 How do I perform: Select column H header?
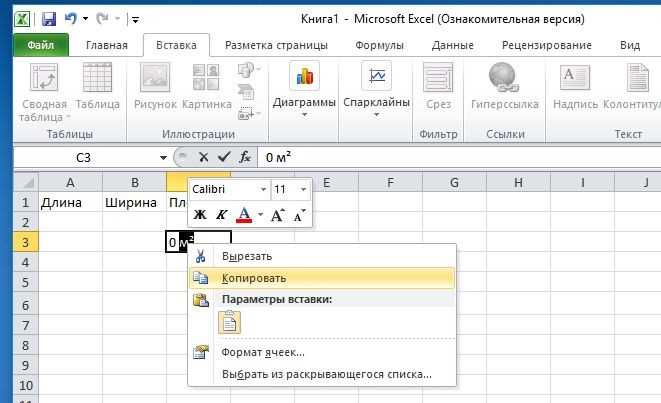[x=519, y=183]
